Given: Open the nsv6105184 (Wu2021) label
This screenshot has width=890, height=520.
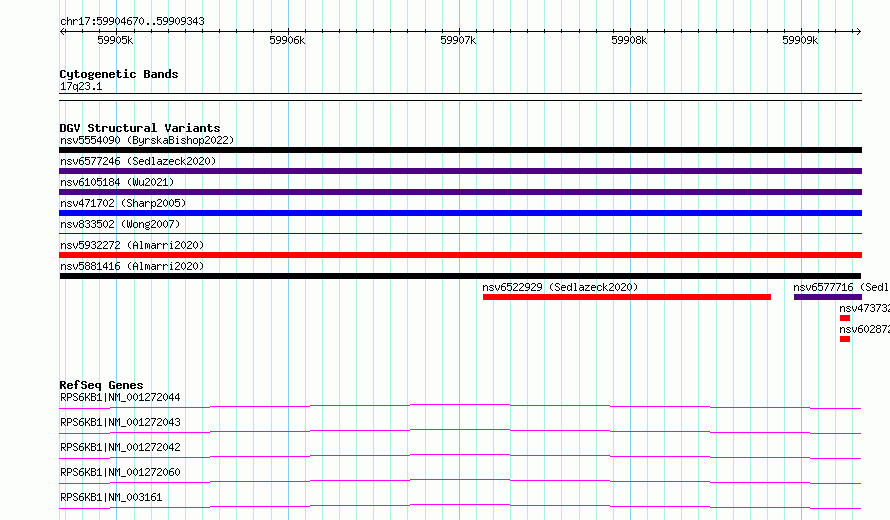Looking at the screenshot, I should (117, 182).
